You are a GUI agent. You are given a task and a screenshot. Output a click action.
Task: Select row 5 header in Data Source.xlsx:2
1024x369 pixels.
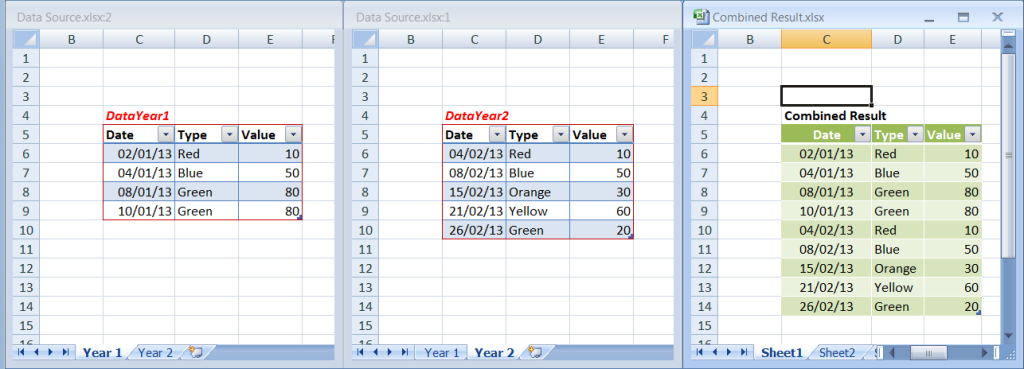pyautogui.click(x=27, y=135)
